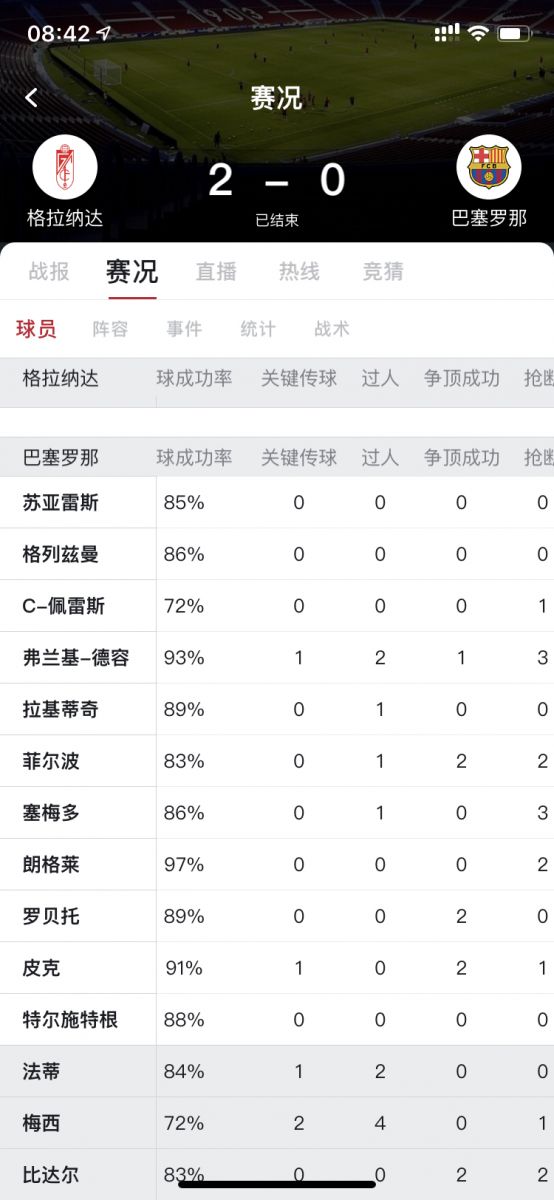Image resolution: width=554 pixels, height=1200 pixels.
Task: Tap the home indicator bar at the bottom
Action: (277, 1185)
